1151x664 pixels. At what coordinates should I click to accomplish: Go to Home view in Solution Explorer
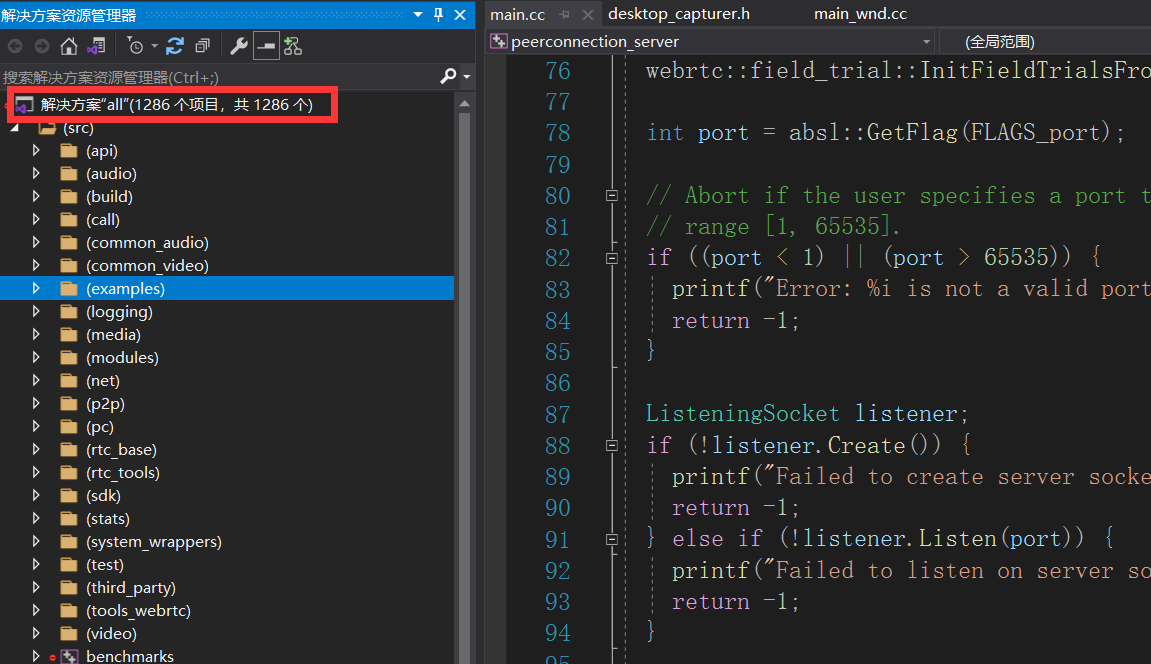pos(68,46)
